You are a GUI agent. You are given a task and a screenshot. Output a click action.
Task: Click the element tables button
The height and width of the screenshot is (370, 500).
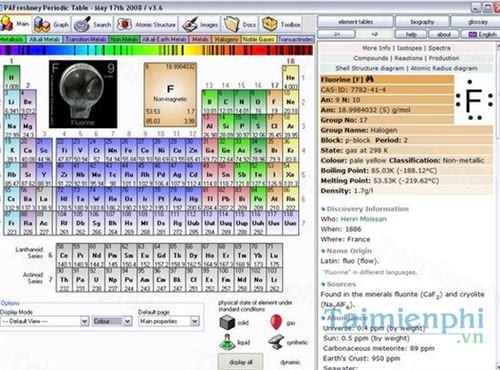pos(355,22)
